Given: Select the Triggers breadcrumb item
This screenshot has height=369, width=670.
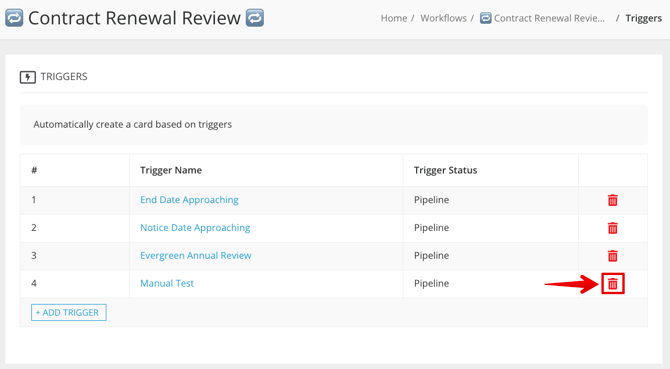Looking at the screenshot, I should tap(644, 18).
